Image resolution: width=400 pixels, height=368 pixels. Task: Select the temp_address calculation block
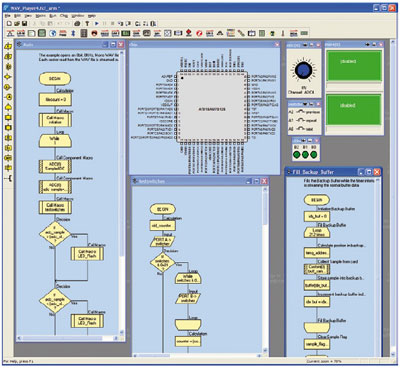click(x=317, y=253)
